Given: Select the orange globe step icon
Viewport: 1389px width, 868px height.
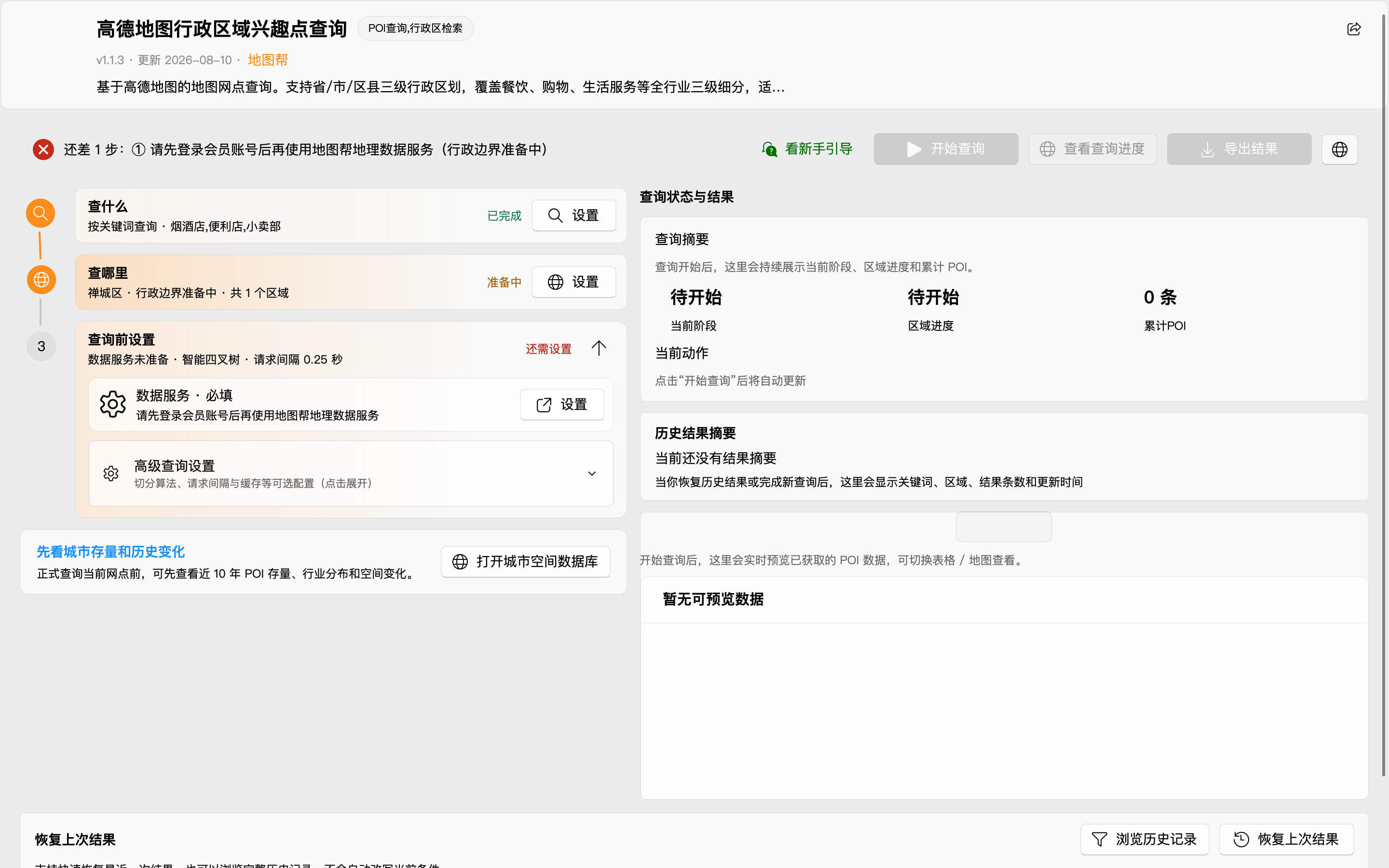Looking at the screenshot, I should coord(41,280).
